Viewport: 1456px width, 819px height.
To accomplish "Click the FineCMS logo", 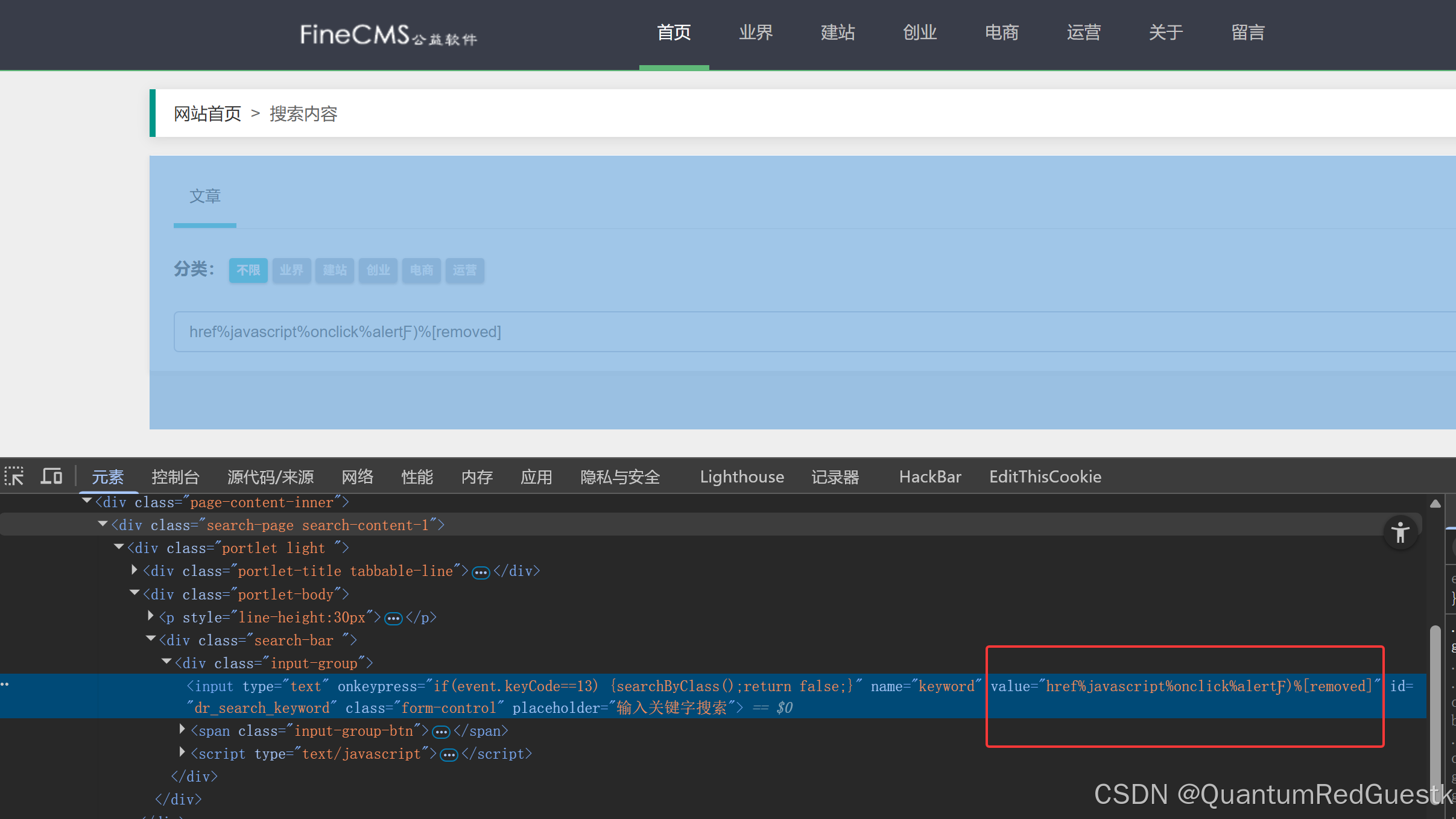I will (388, 35).
